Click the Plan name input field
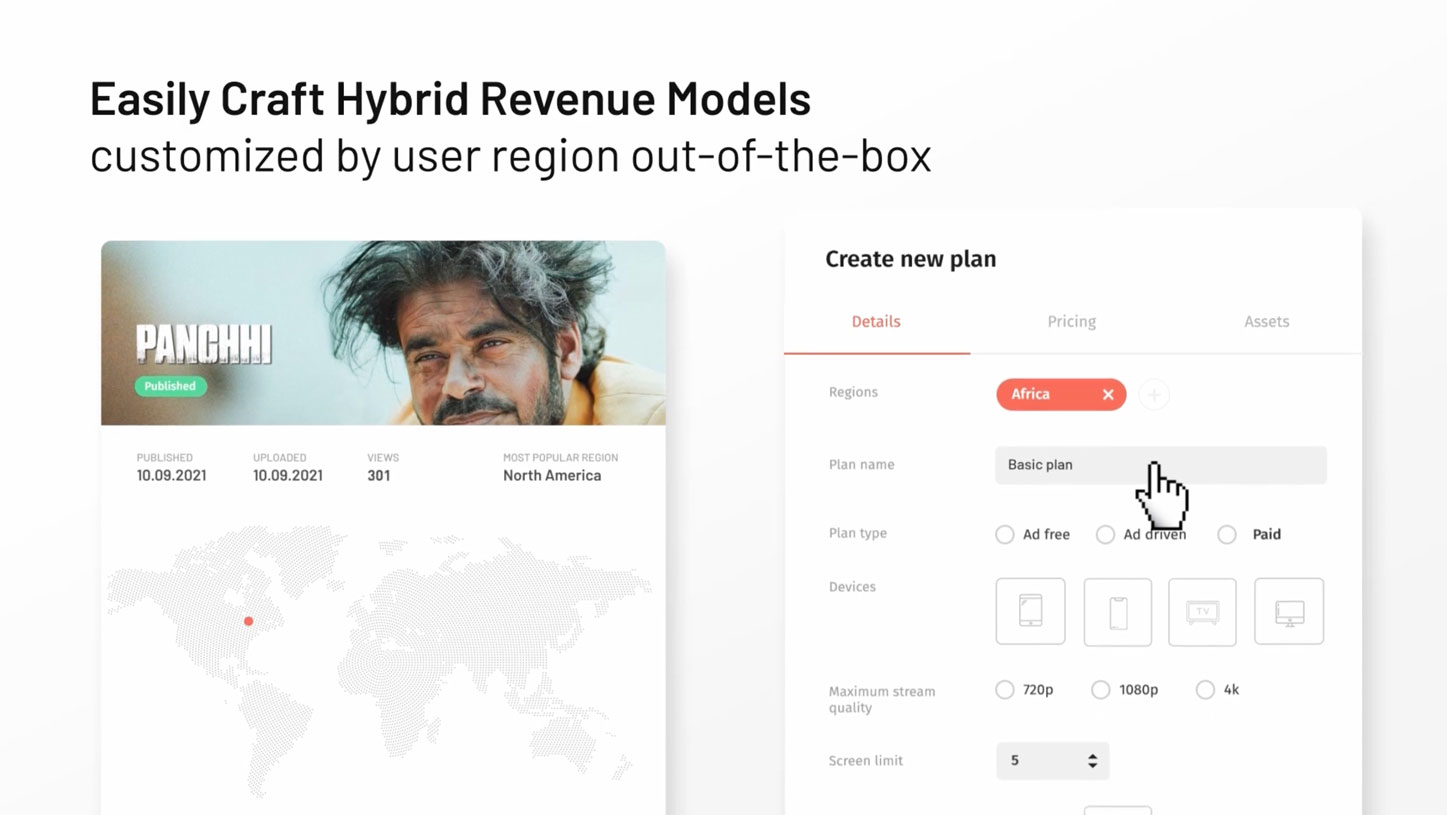Viewport: 1447px width, 815px height. tap(1160, 465)
